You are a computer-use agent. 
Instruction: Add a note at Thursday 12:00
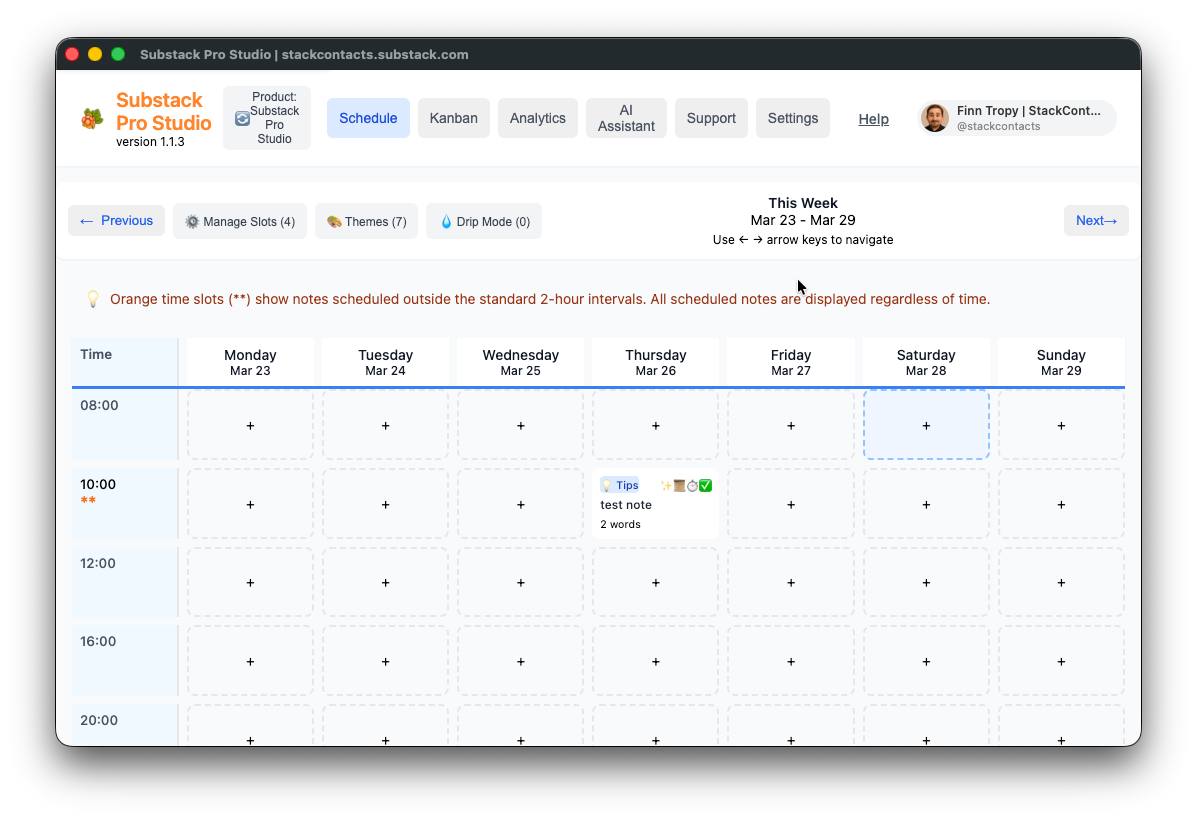point(656,583)
